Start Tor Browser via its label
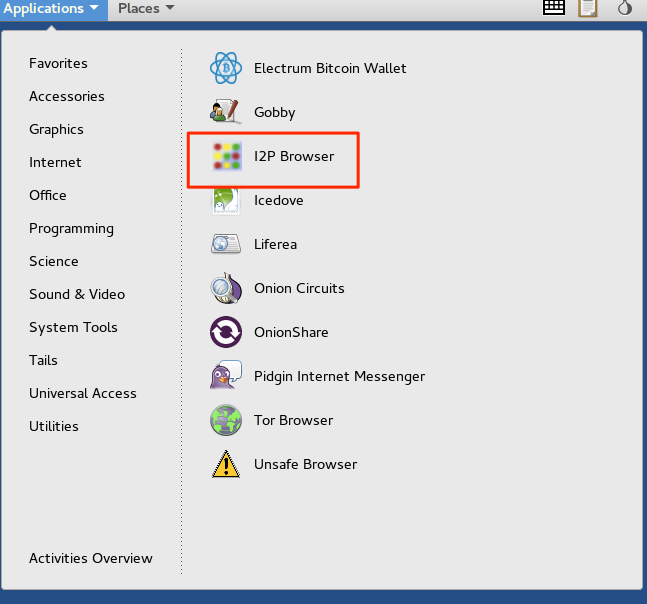 pos(293,420)
